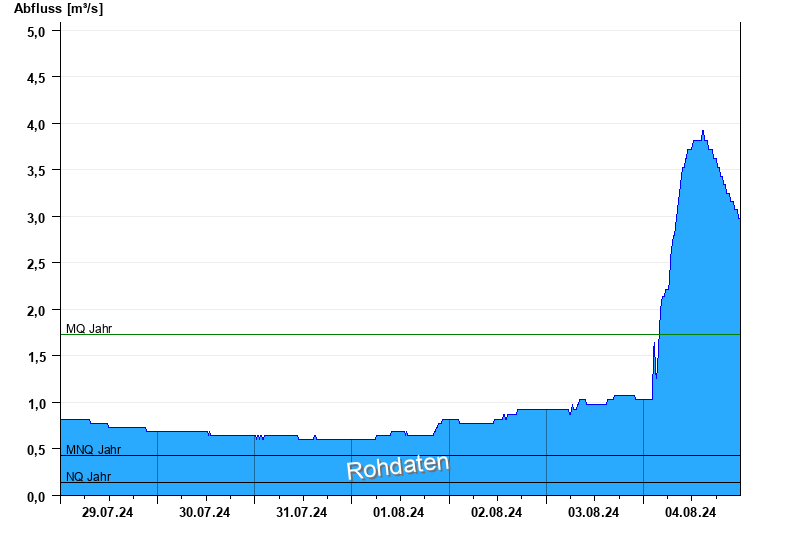The height and width of the screenshot is (550, 800).
Task: Click the y-axis value 1,5
Action: (x=36, y=357)
